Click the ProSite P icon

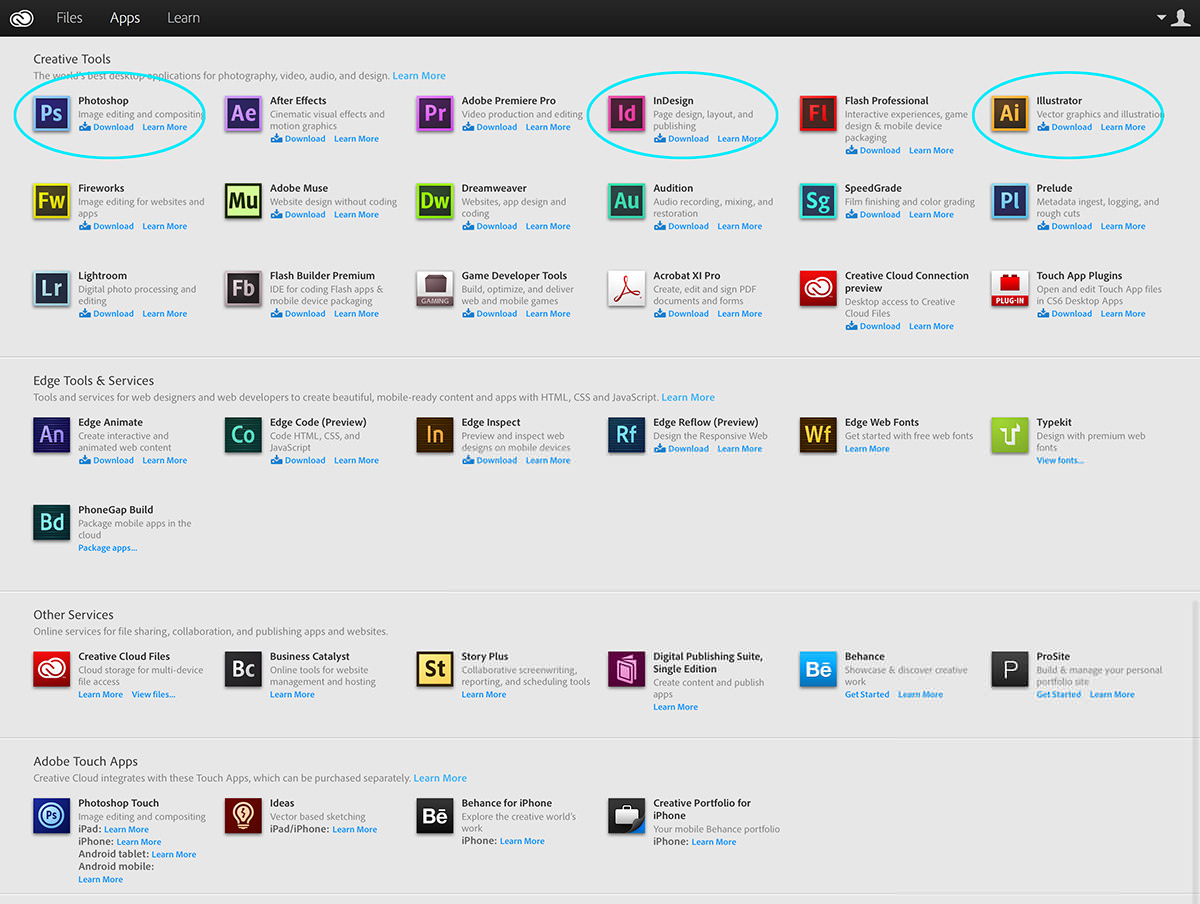click(x=1010, y=670)
